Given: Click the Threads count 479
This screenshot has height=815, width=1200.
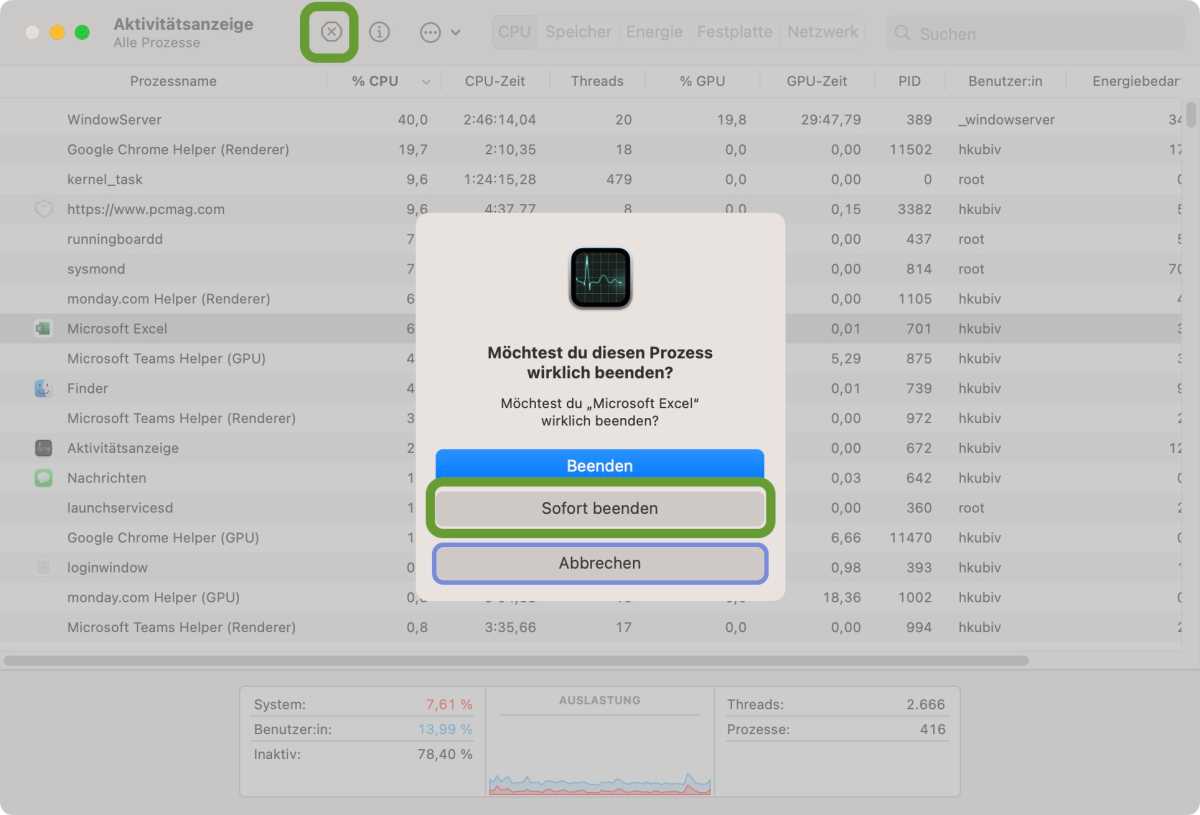Looking at the screenshot, I should click(619, 179).
